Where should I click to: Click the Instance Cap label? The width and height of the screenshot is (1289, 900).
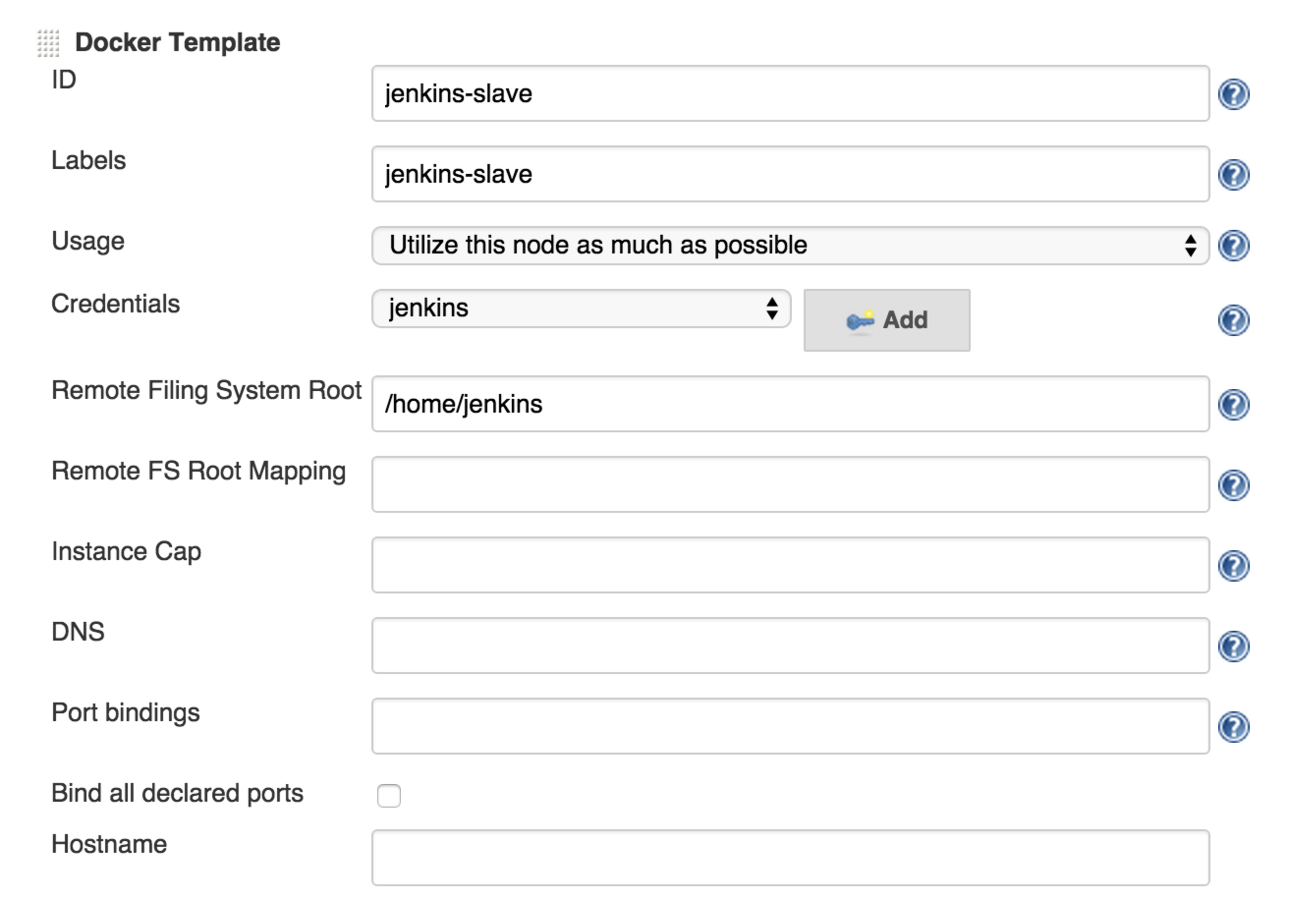pos(127,551)
